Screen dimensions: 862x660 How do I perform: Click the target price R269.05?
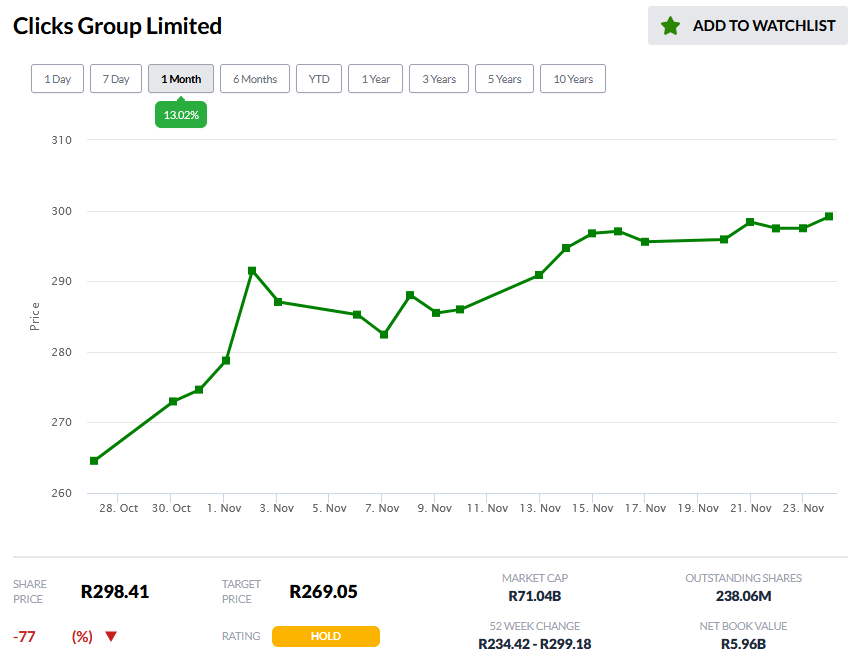coord(323,592)
